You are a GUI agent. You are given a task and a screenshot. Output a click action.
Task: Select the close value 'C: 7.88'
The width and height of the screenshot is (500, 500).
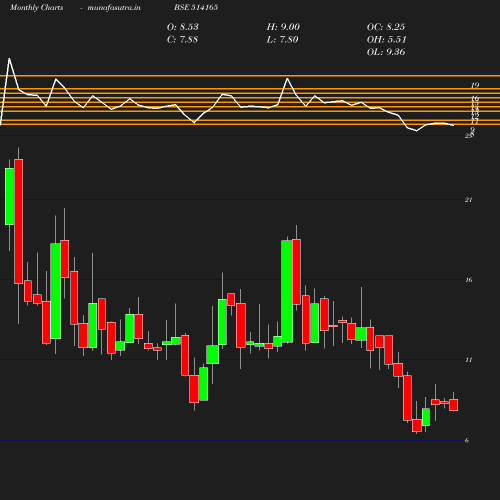(x=182, y=40)
